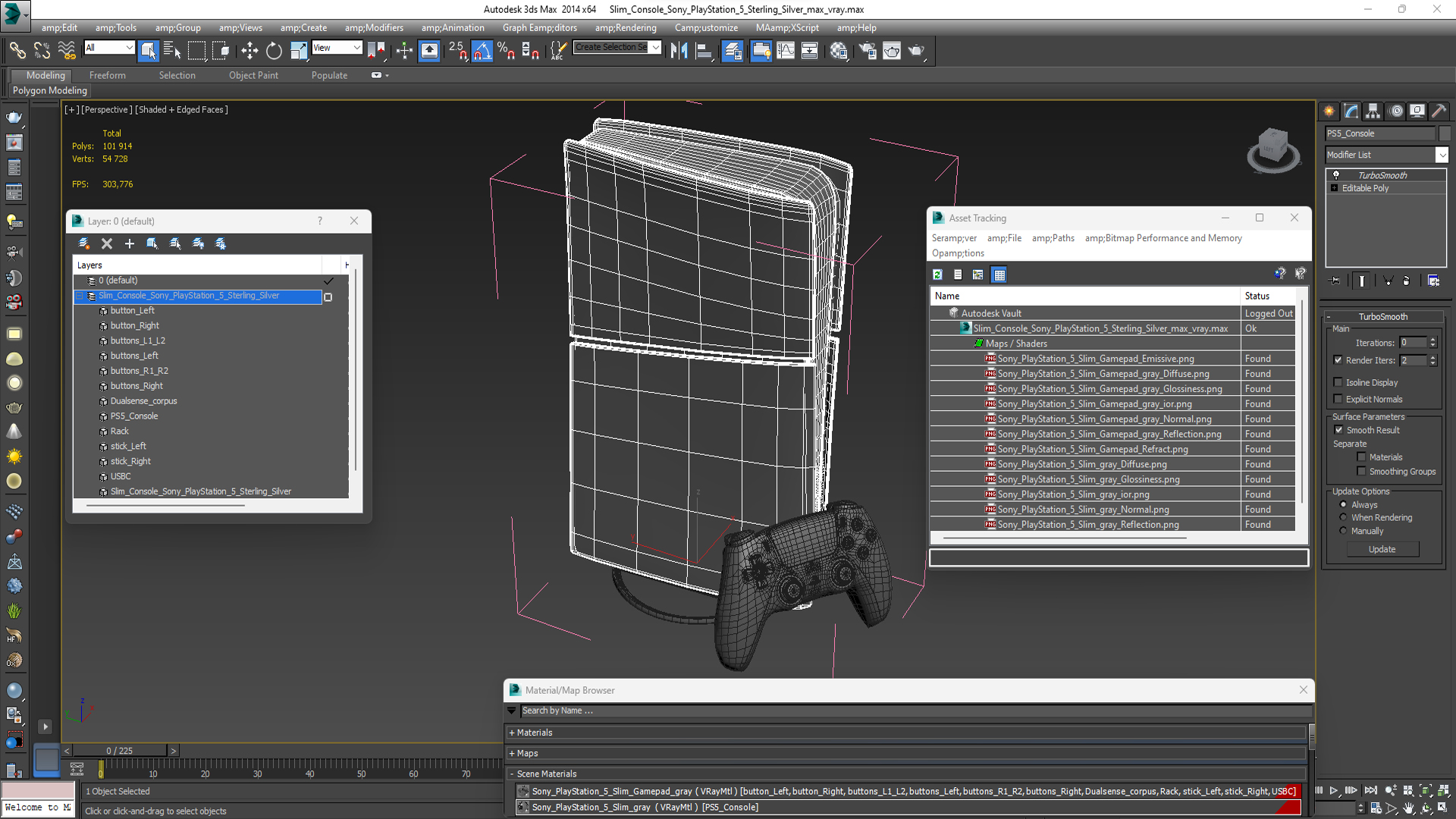Toggle Percent Snap in main toolbar
1456x819 pixels.
507,50
